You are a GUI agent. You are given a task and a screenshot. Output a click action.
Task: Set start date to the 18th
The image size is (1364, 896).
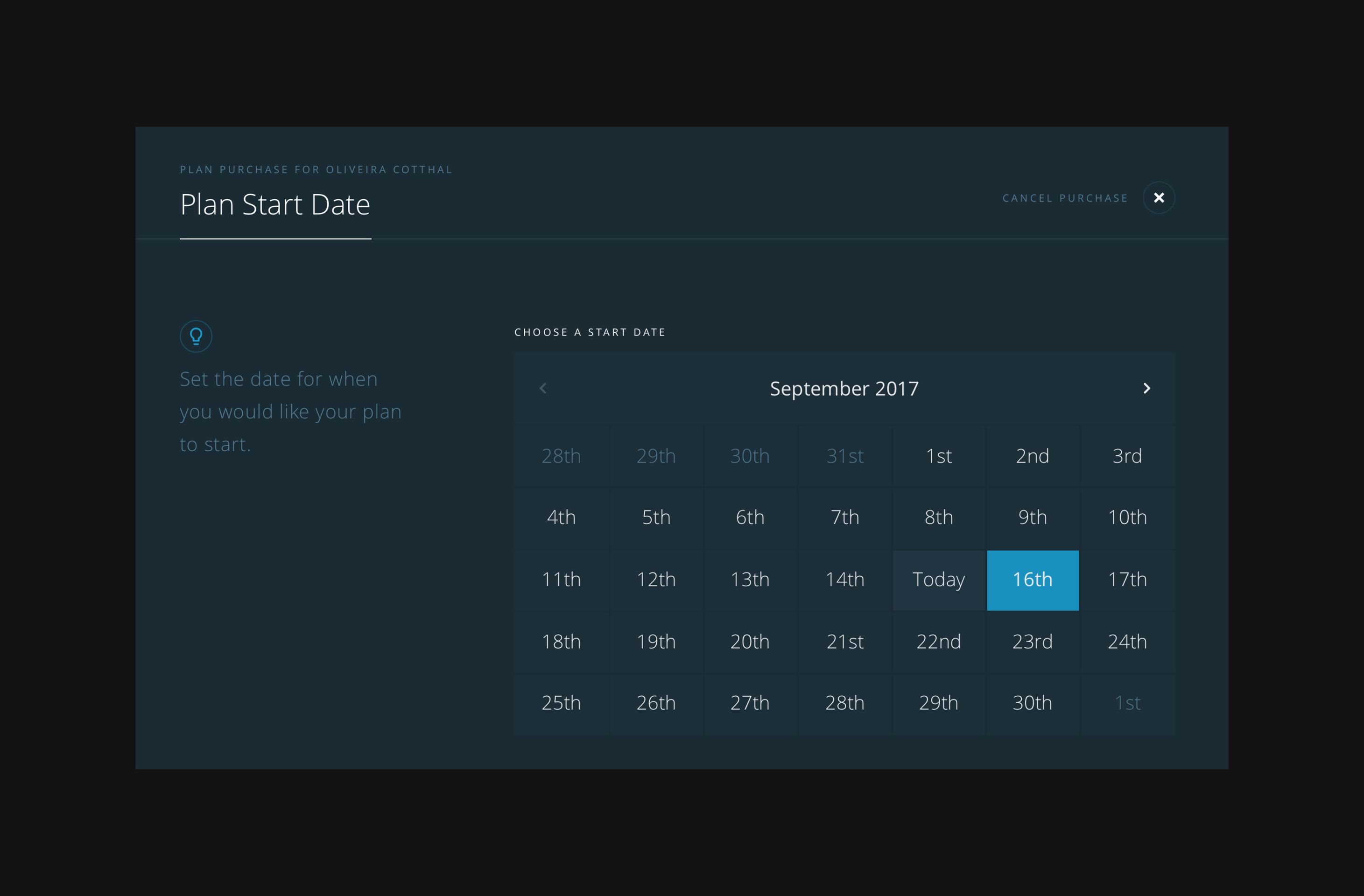[x=561, y=642]
